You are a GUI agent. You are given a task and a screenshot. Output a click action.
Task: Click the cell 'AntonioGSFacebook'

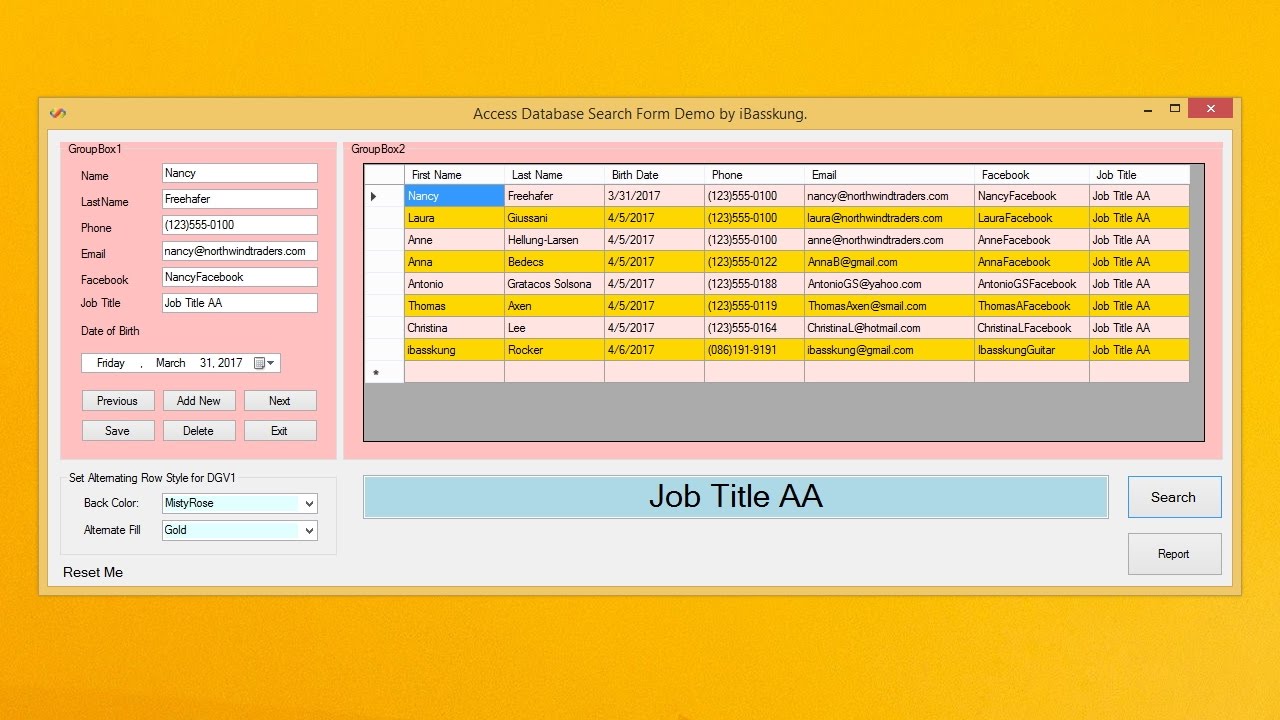[1032, 284]
